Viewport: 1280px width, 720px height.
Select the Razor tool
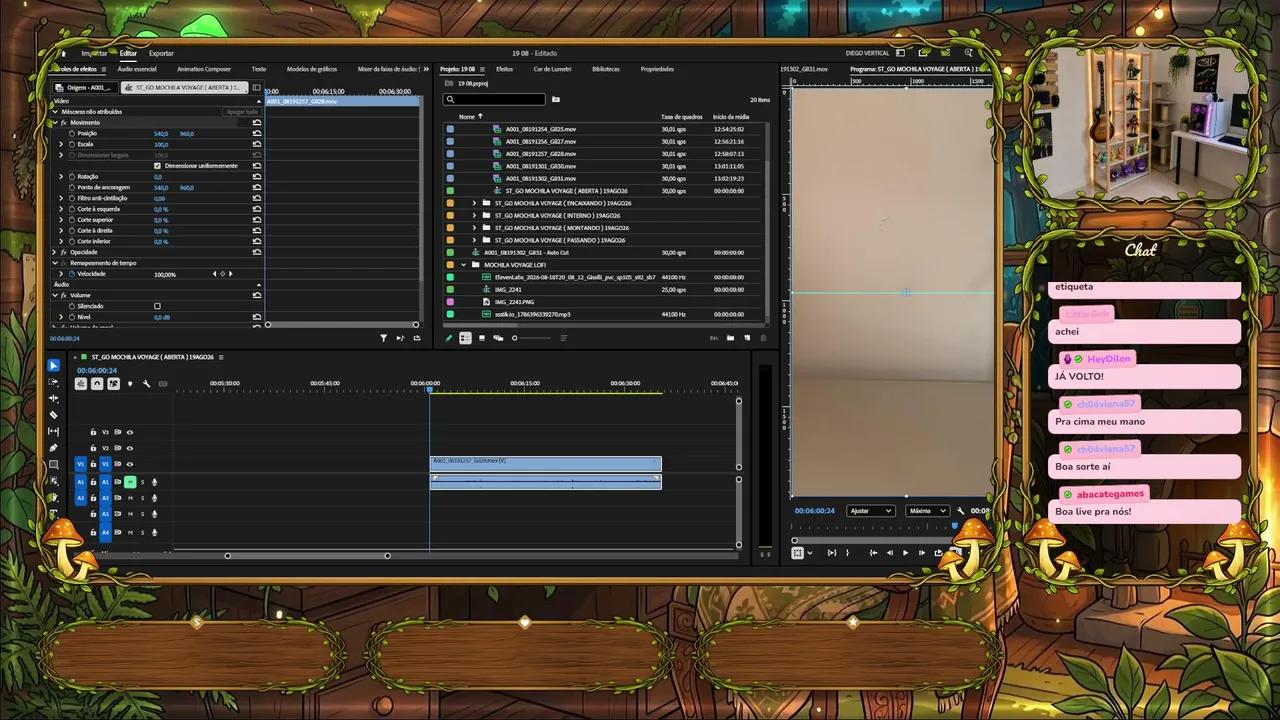coord(54,415)
